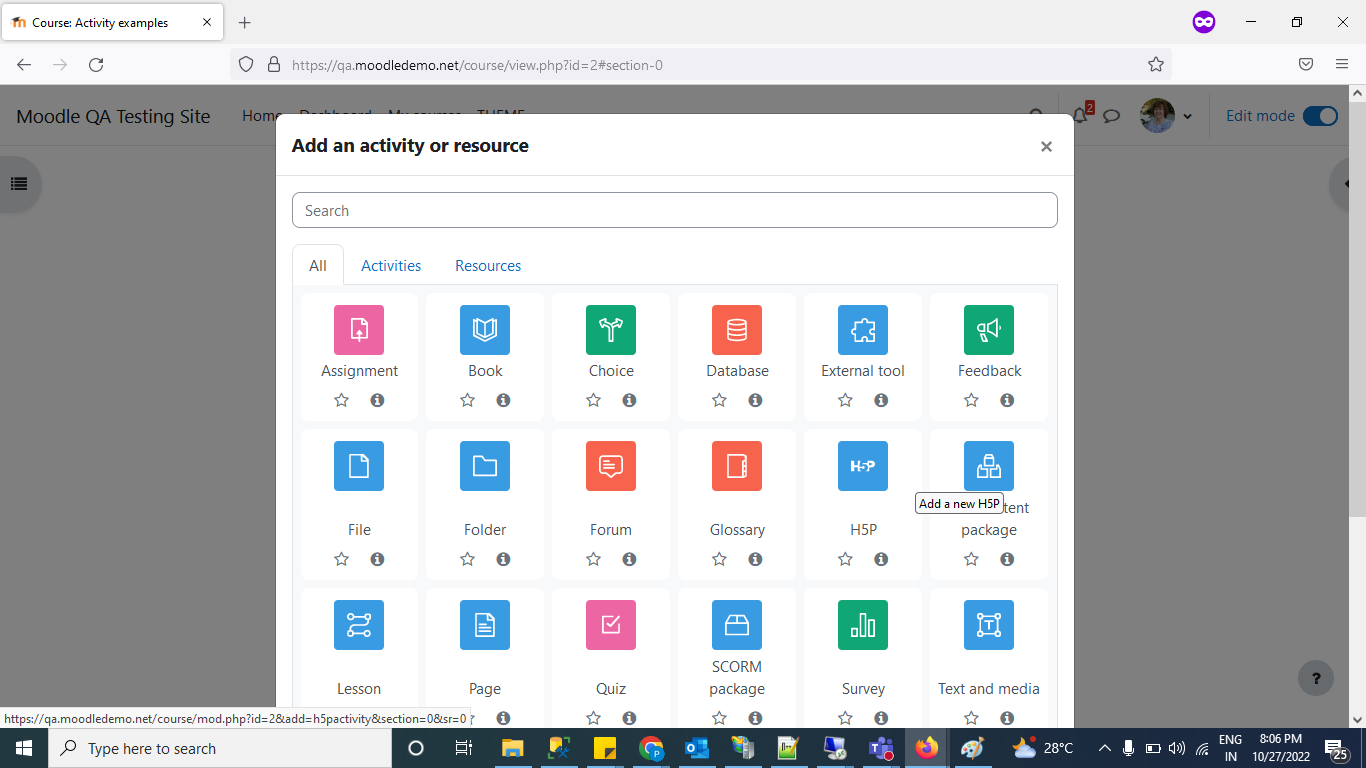Open a new browser tab
The height and width of the screenshot is (768, 1366).
[245, 22]
